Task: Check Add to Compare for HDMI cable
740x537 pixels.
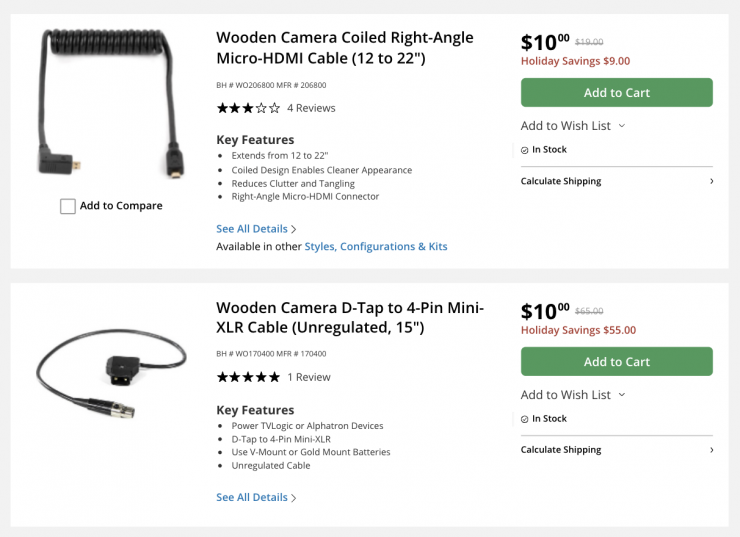Action: click(68, 206)
